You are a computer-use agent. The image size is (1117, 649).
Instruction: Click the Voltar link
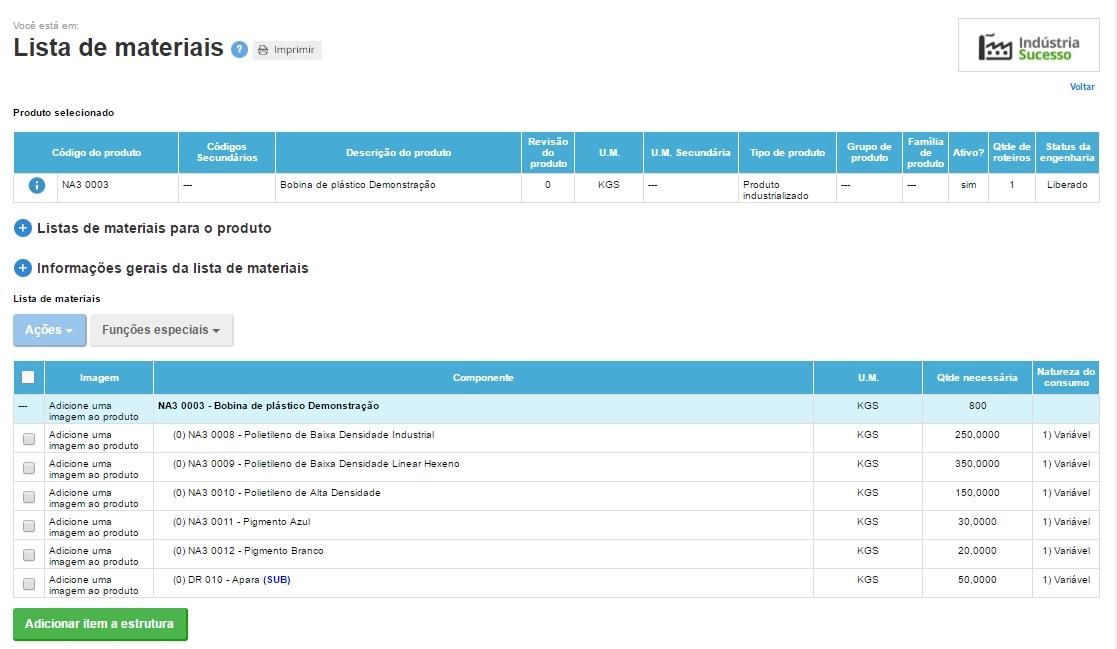pos(1082,87)
